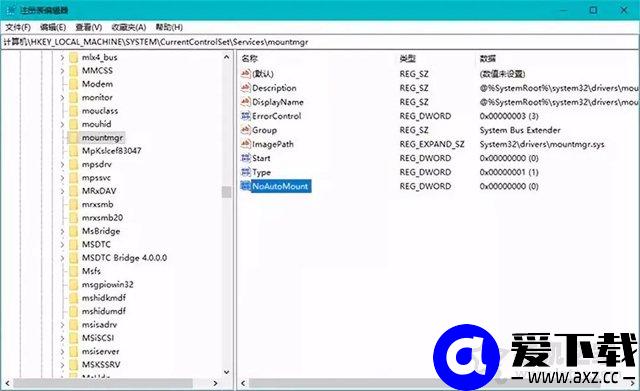Select the mrxsmb20 key in tree
Viewport: 640px width, 391px height.
click(102, 218)
